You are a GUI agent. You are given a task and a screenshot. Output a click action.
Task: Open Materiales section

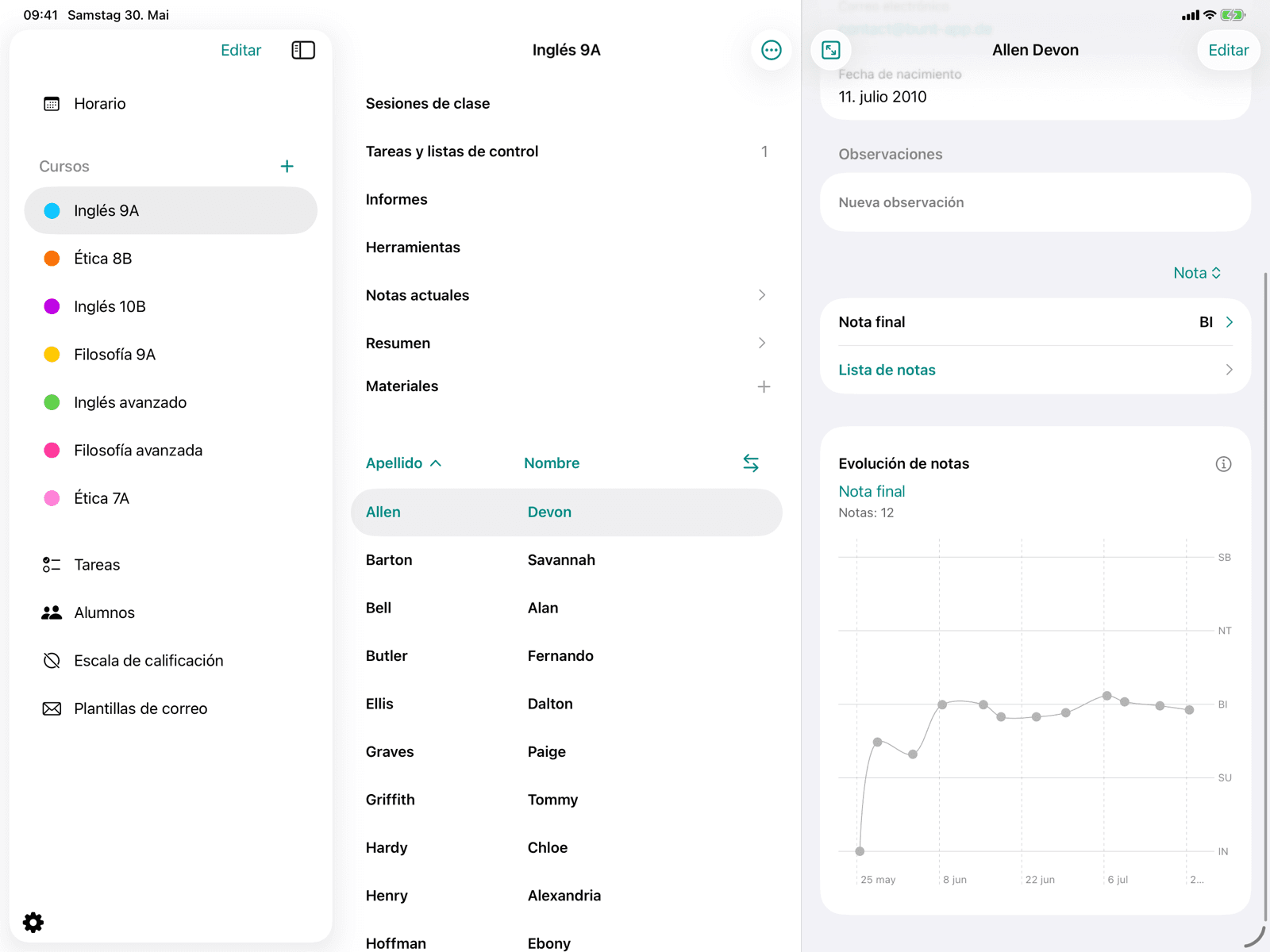pos(402,386)
